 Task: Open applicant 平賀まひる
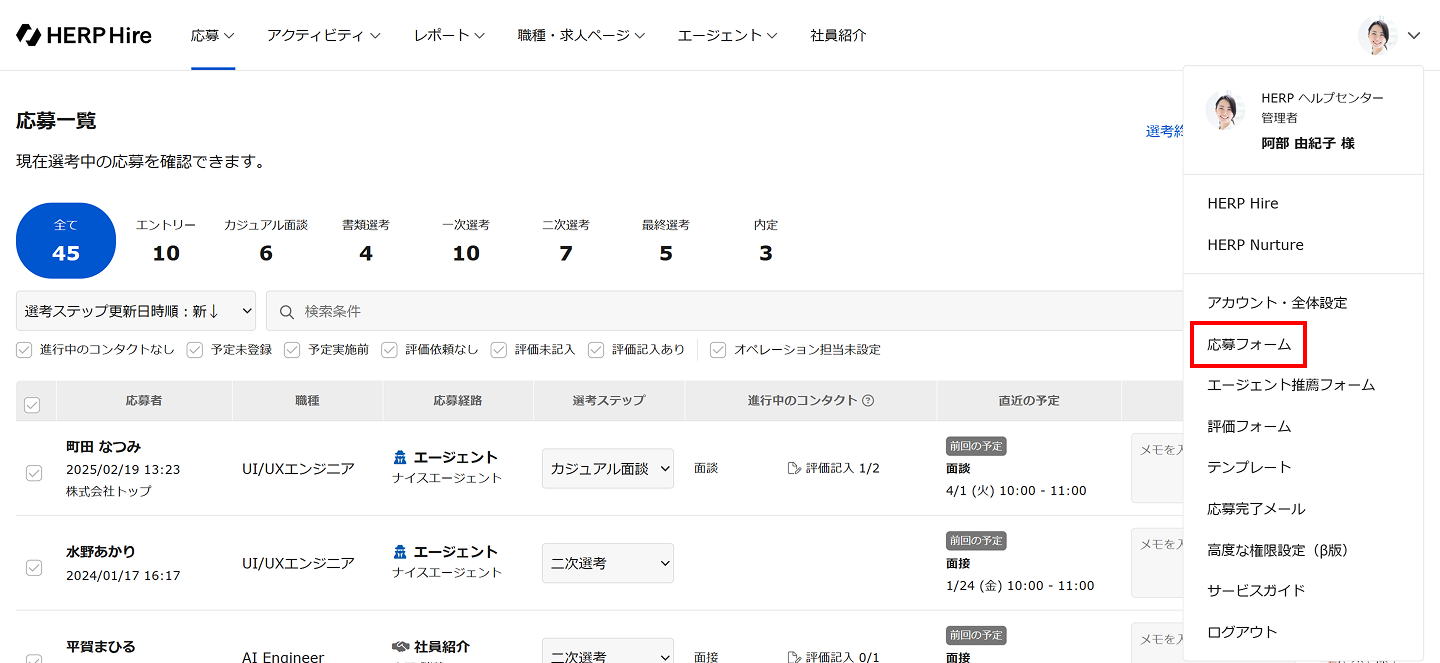pos(101,646)
